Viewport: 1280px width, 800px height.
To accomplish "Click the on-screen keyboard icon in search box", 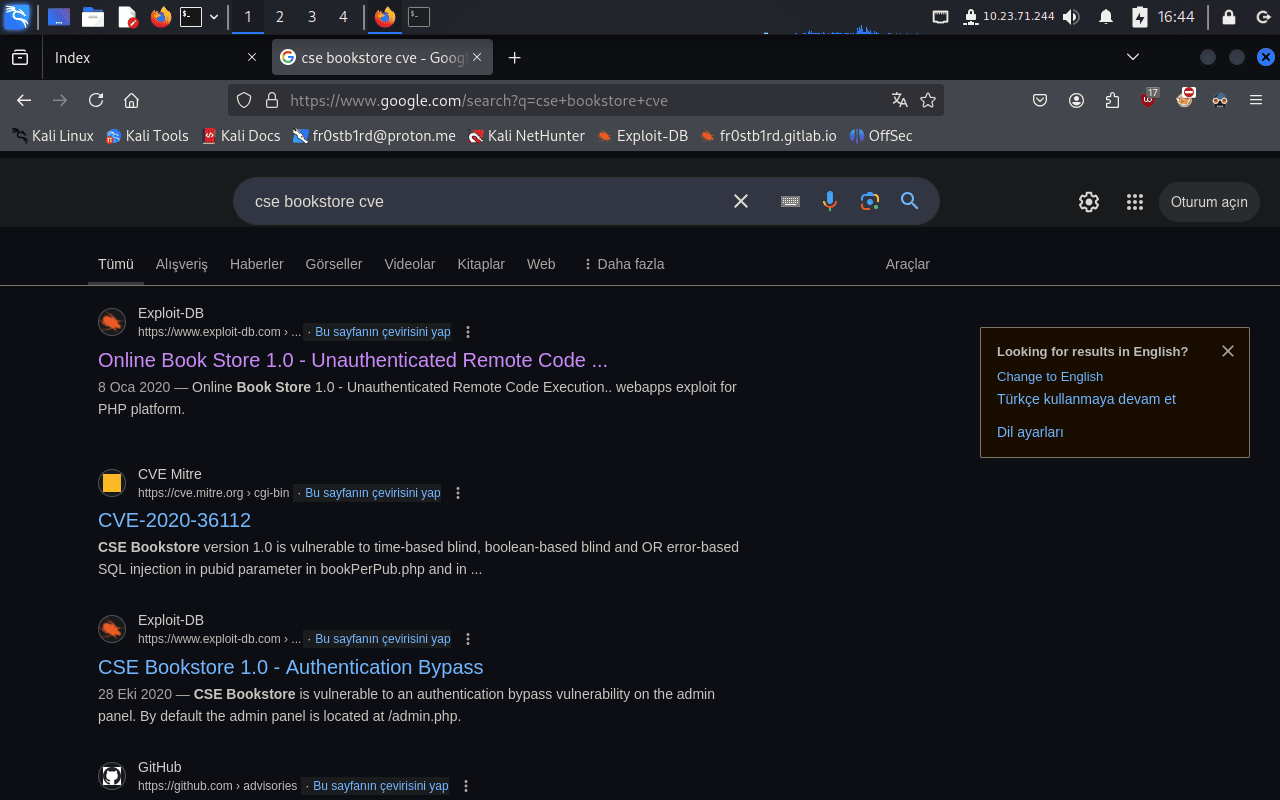I will coord(790,201).
